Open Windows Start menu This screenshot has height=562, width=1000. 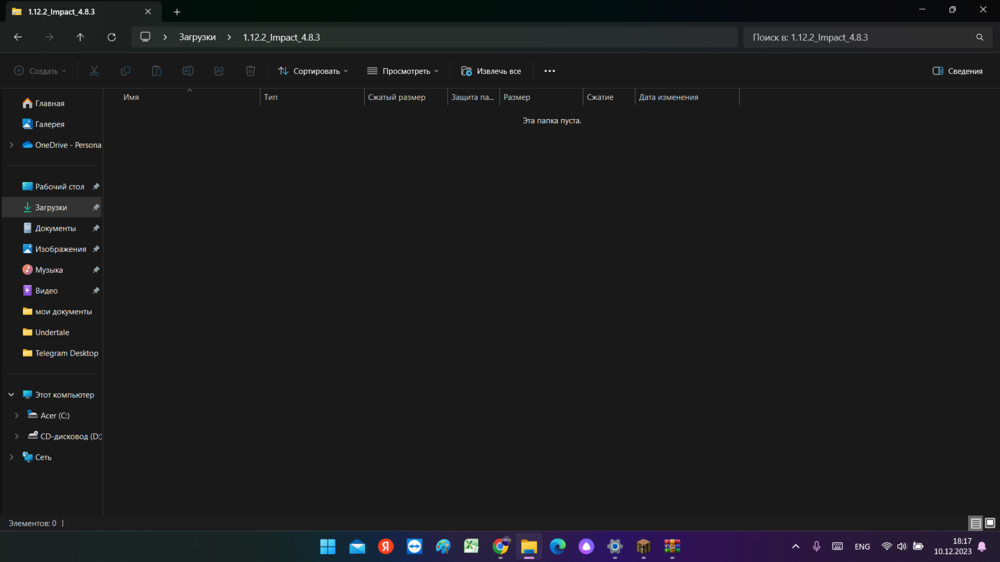[328, 547]
